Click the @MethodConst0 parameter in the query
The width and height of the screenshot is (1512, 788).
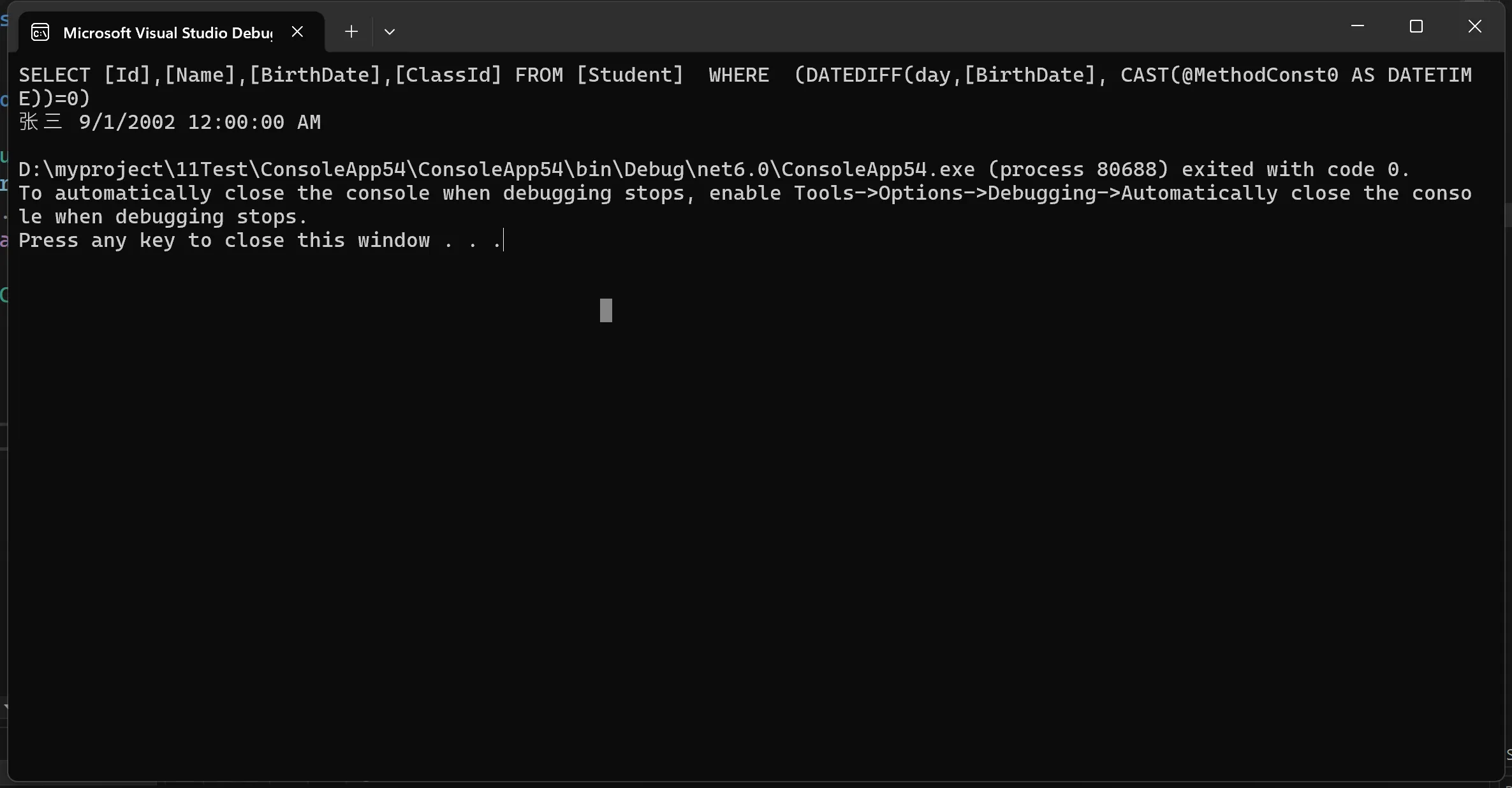[1259, 75]
